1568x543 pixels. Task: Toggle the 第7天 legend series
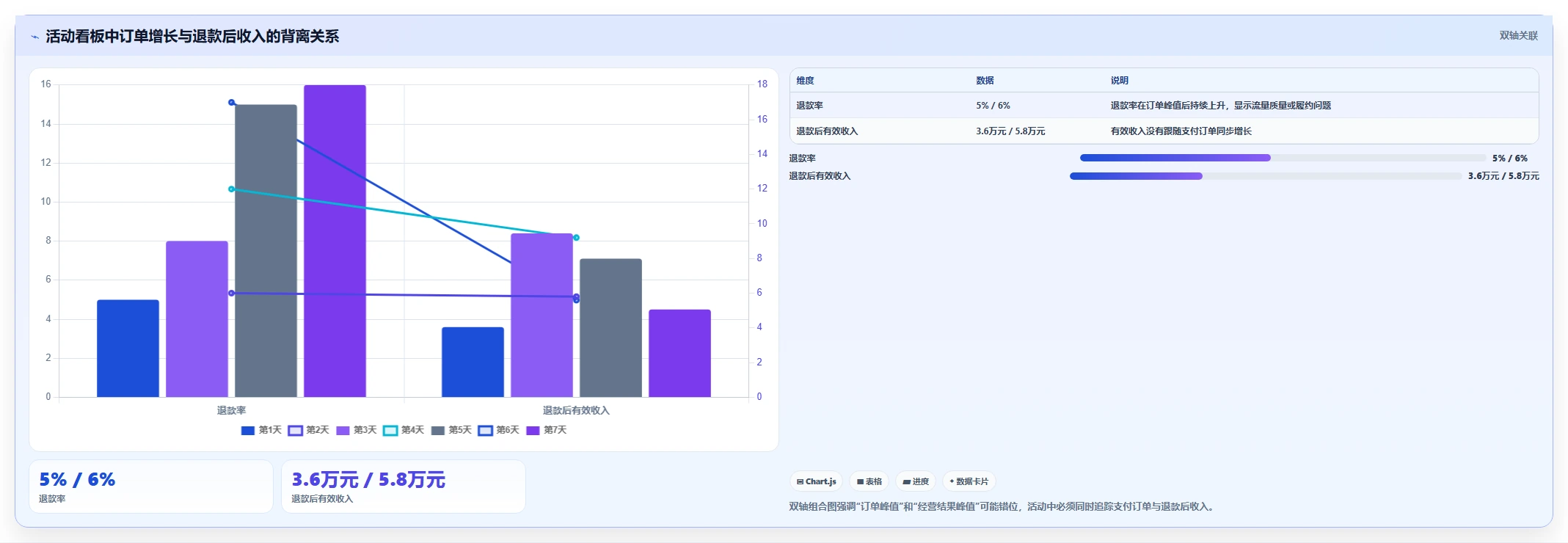click(x=546, y=430)
